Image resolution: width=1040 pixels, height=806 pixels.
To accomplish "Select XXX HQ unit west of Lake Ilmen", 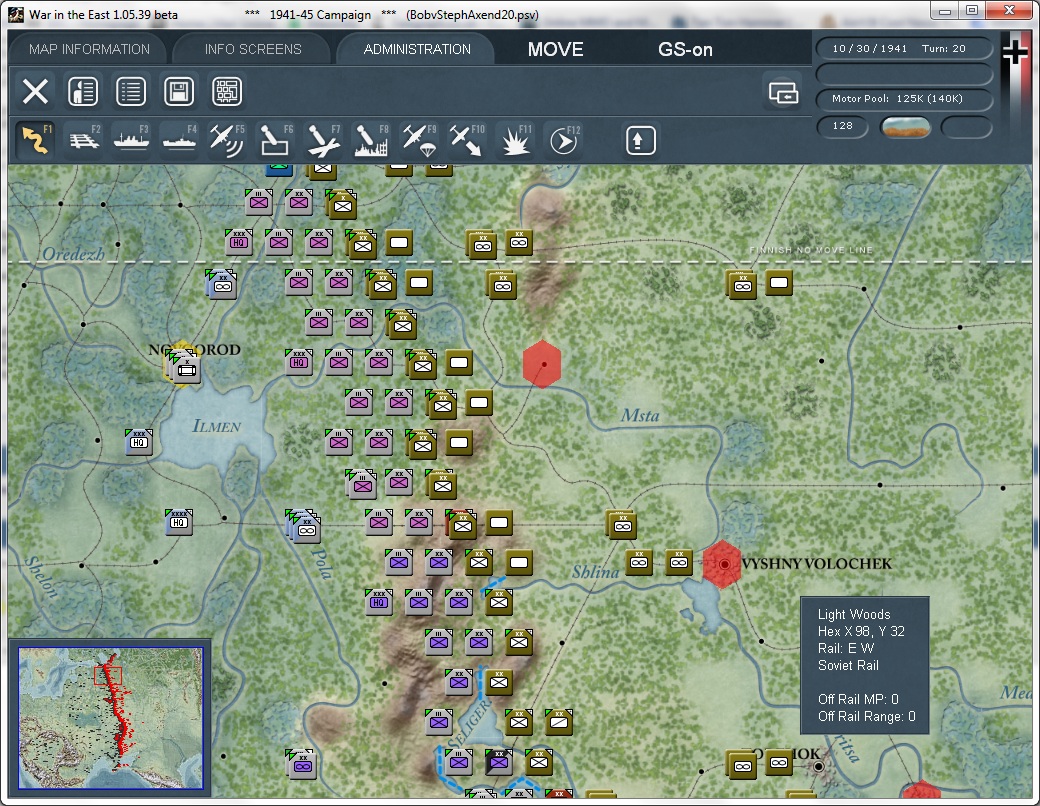I will 139,442.
